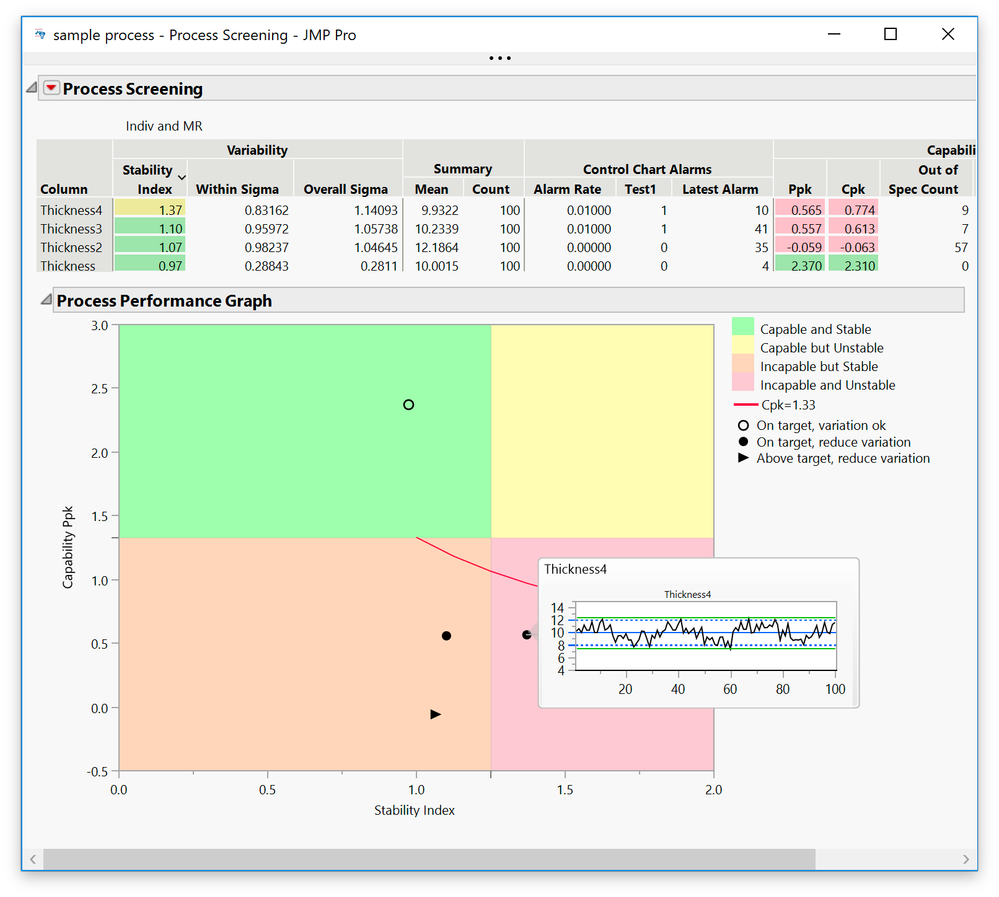Click the open circle legend marker
The height and width of the screenshot is (897, 999).
[743, 425]
